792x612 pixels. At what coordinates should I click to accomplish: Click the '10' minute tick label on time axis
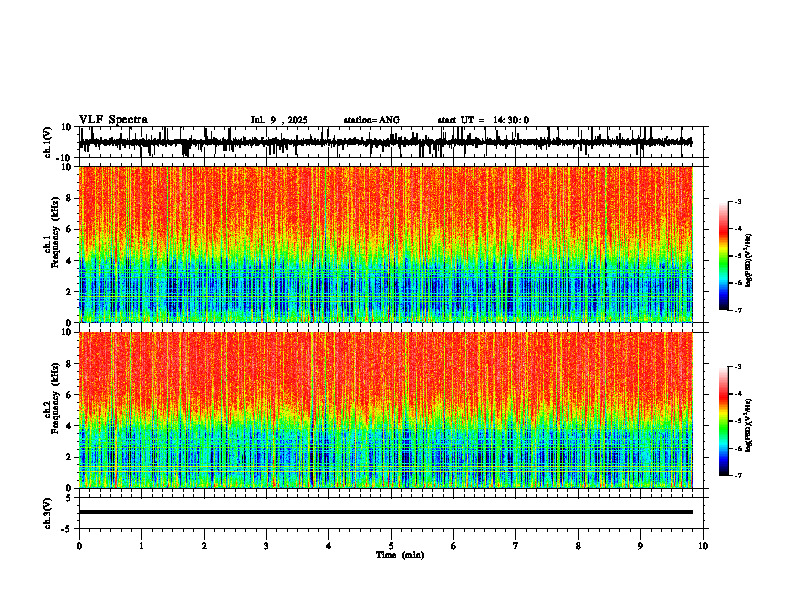click(703, 546)
